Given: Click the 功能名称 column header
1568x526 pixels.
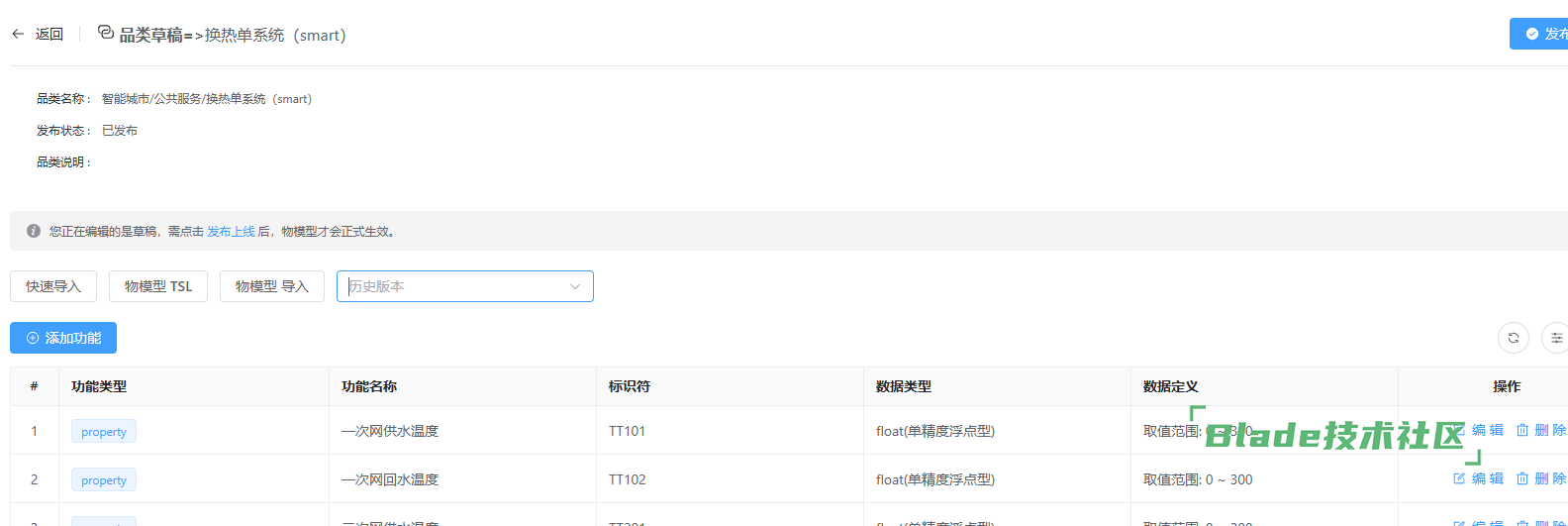Looking at the screenshot, I should (369, 386).
